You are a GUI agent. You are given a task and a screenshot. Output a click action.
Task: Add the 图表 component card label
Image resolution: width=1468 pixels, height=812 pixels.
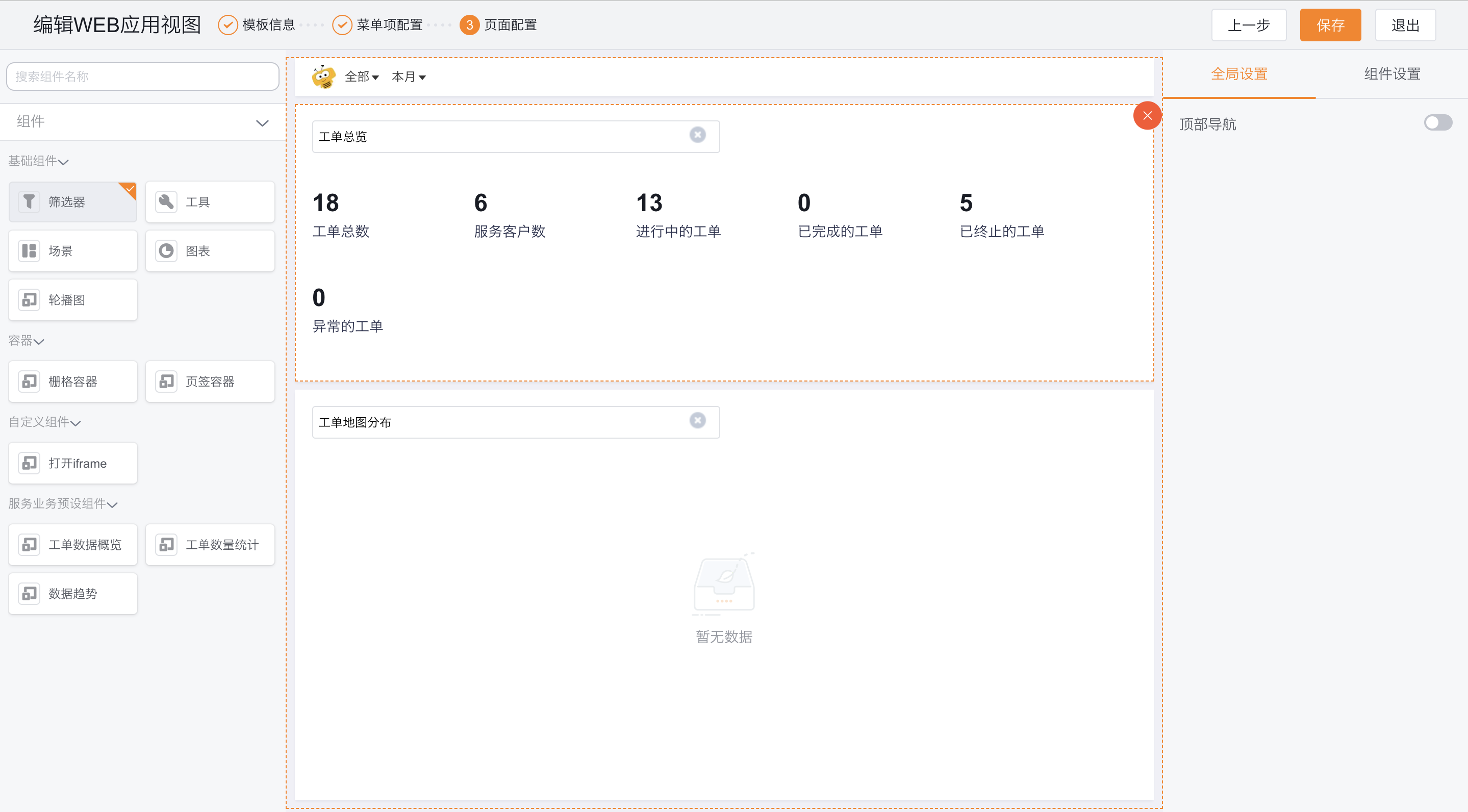click(x=198, y=251)
